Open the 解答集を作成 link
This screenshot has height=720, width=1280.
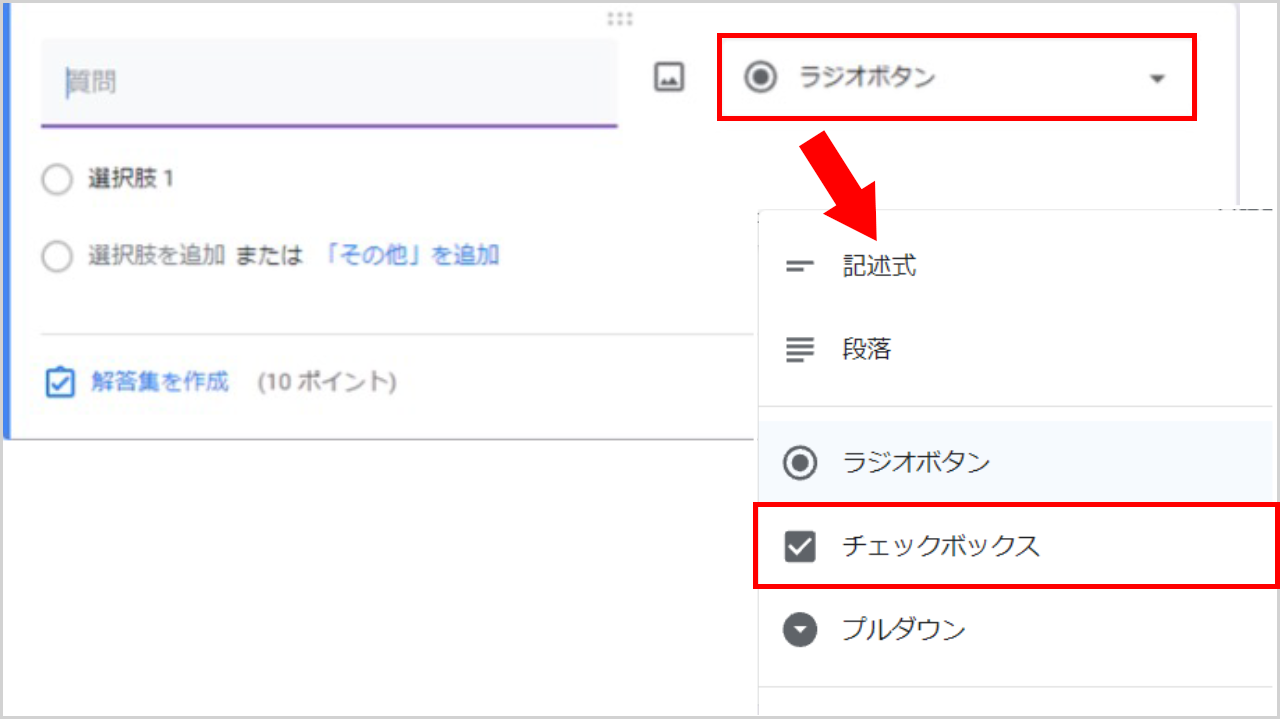(160, 382)
